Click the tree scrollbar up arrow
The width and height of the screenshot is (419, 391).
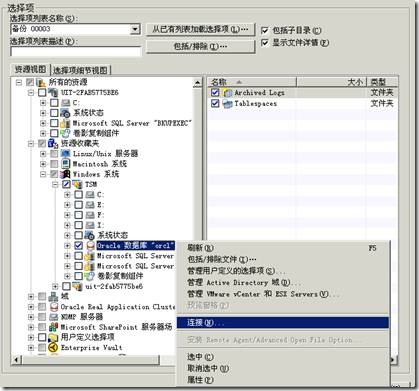point(197,82)
